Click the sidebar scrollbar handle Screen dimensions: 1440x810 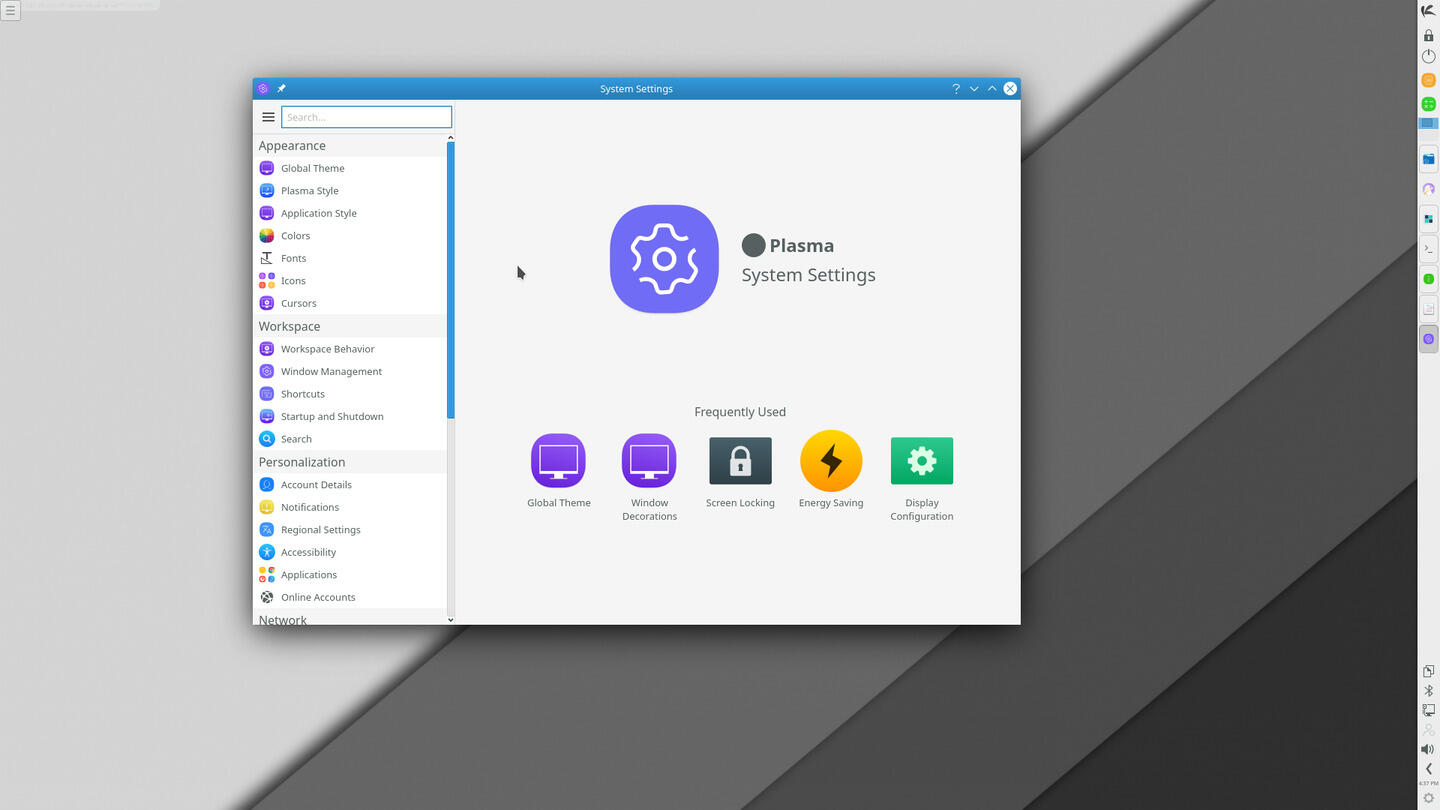point(450,280)
